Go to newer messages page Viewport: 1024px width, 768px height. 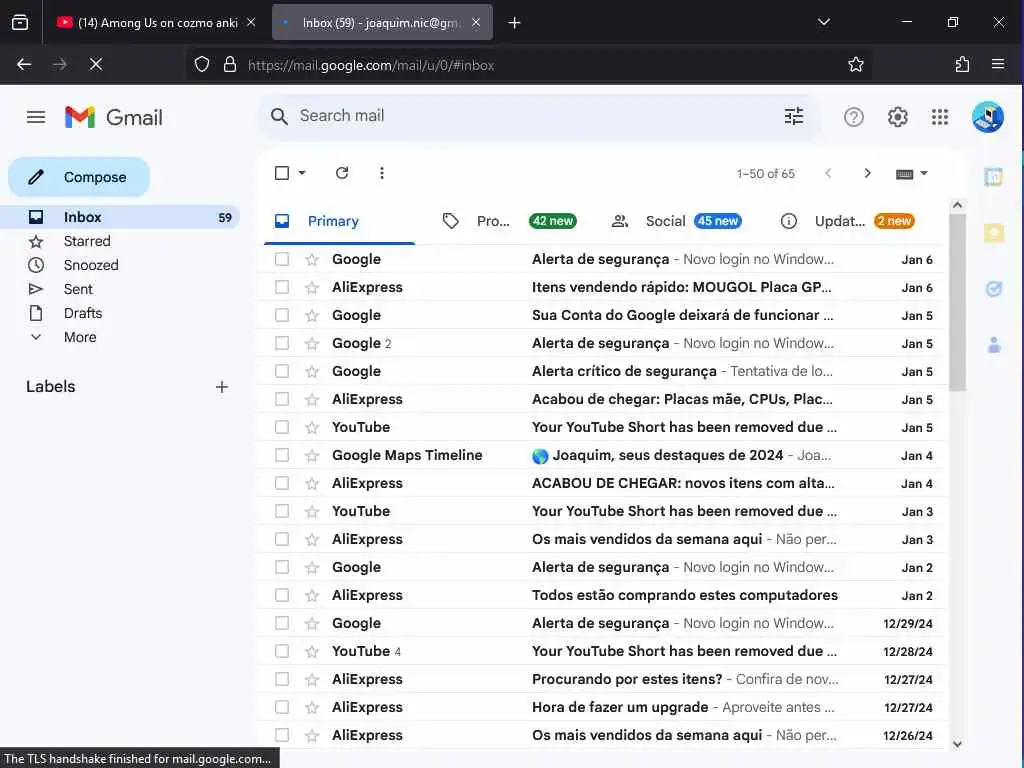point(828,173)
